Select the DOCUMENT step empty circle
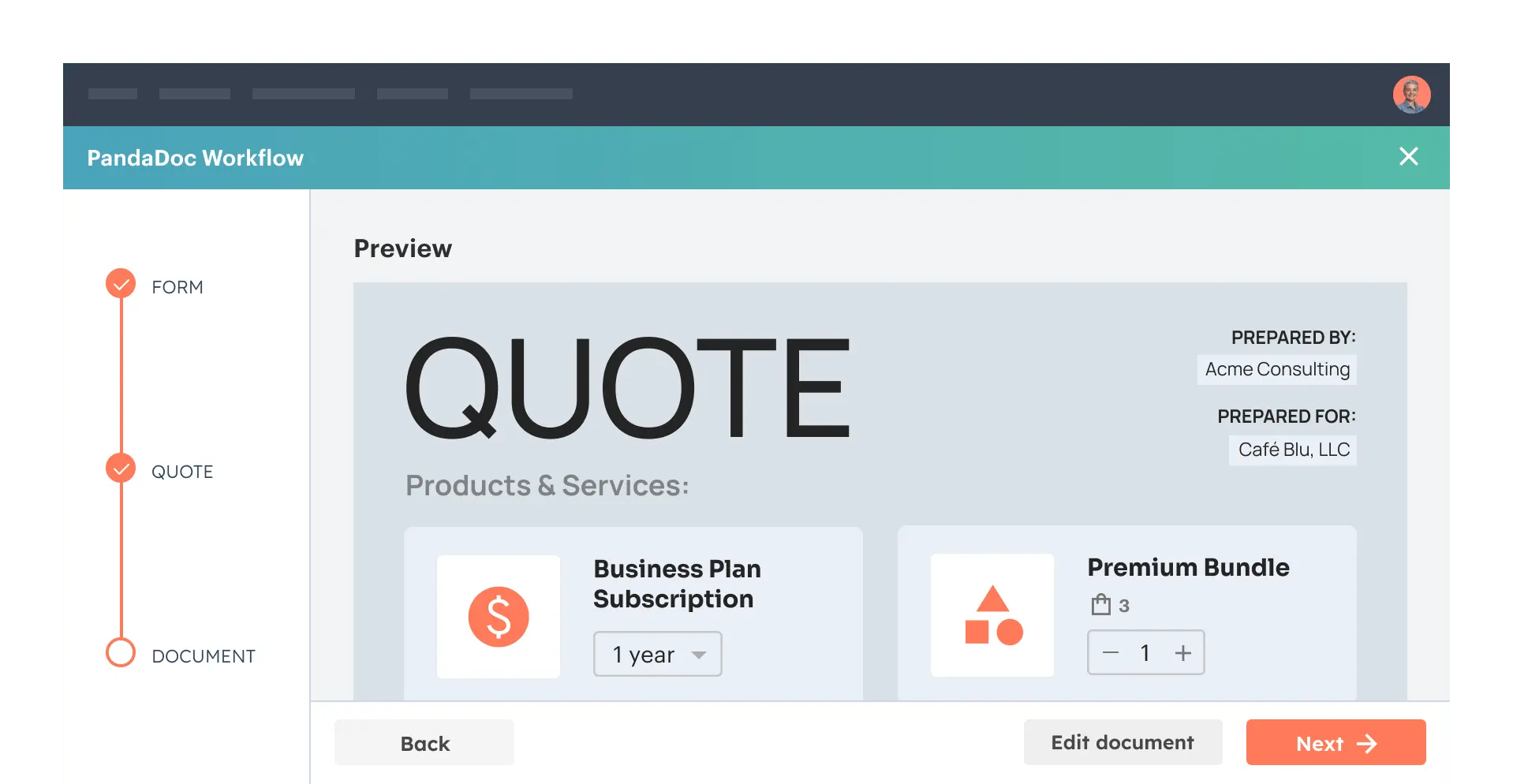Viewport: 1513px width, 784px height. [x=121, y=652]
